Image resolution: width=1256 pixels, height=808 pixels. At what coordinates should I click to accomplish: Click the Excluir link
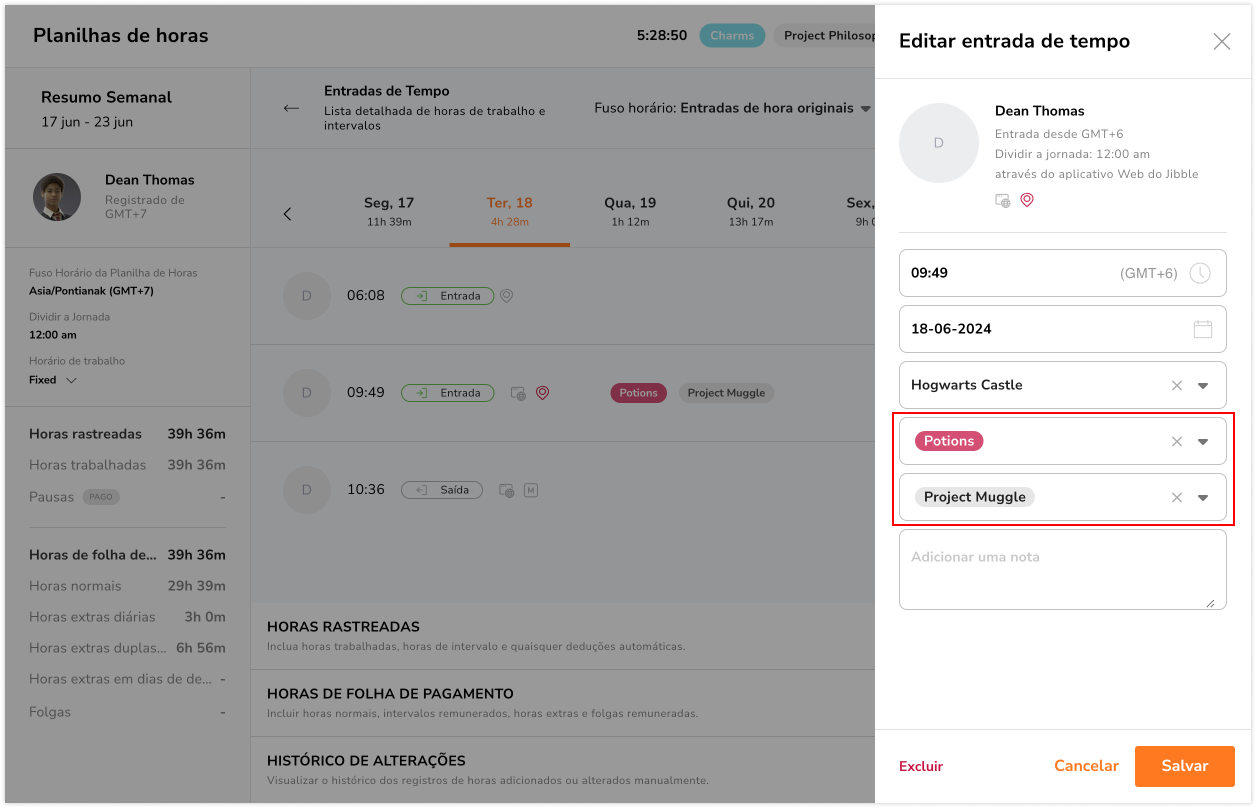pyautogui.click(x=921, y=766)
